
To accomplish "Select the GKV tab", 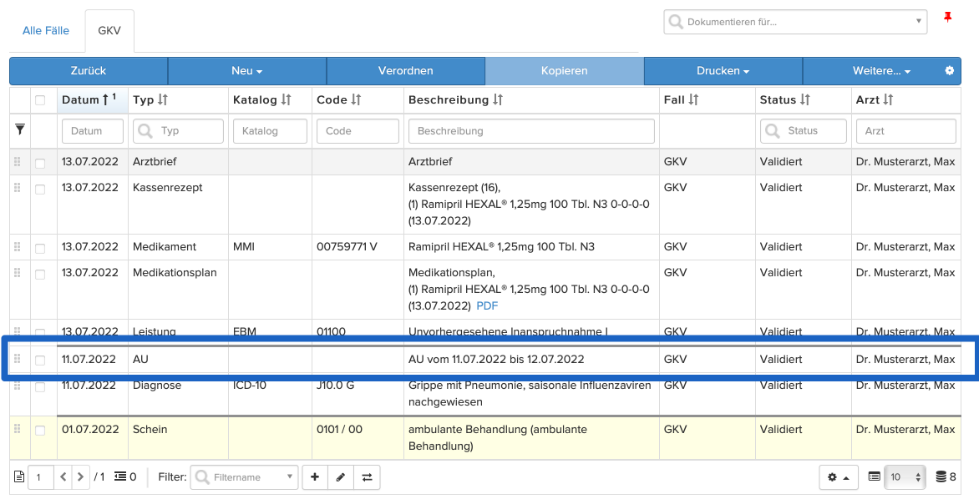I will click(109, 31).
